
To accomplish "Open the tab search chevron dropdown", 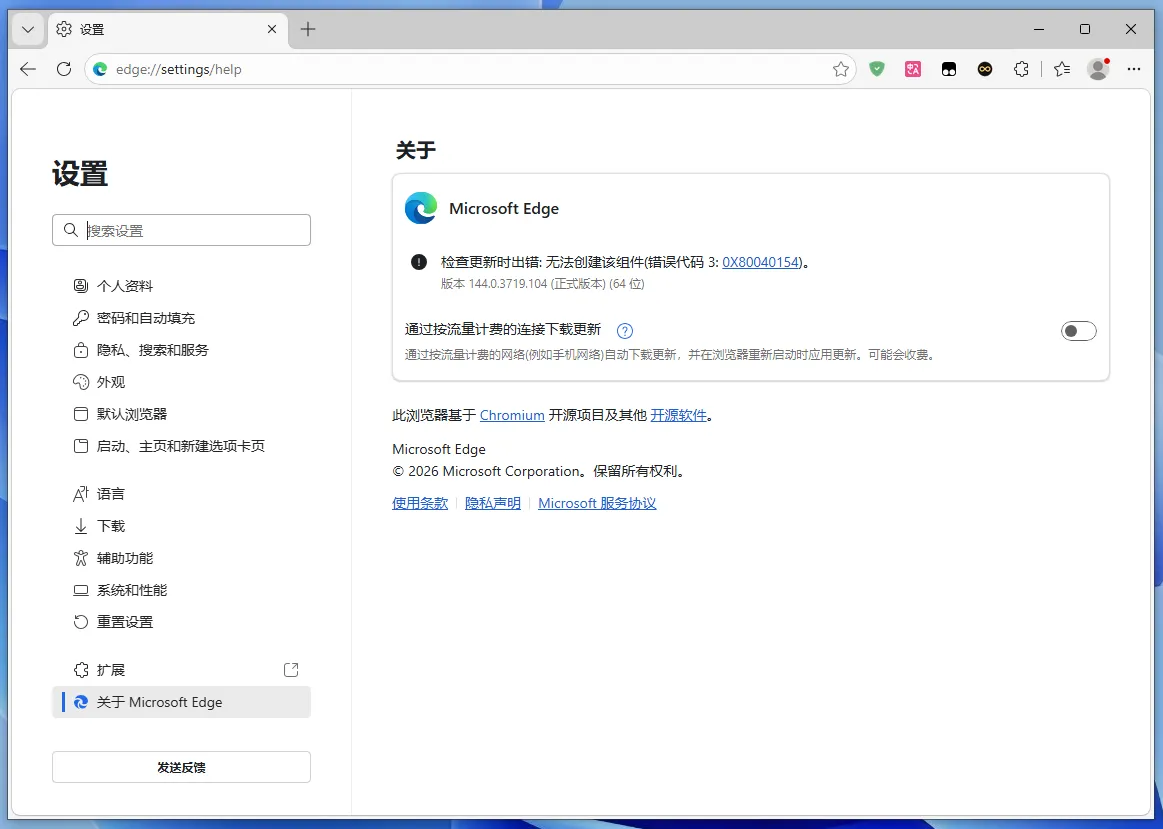I will click(x=27, y=29).
